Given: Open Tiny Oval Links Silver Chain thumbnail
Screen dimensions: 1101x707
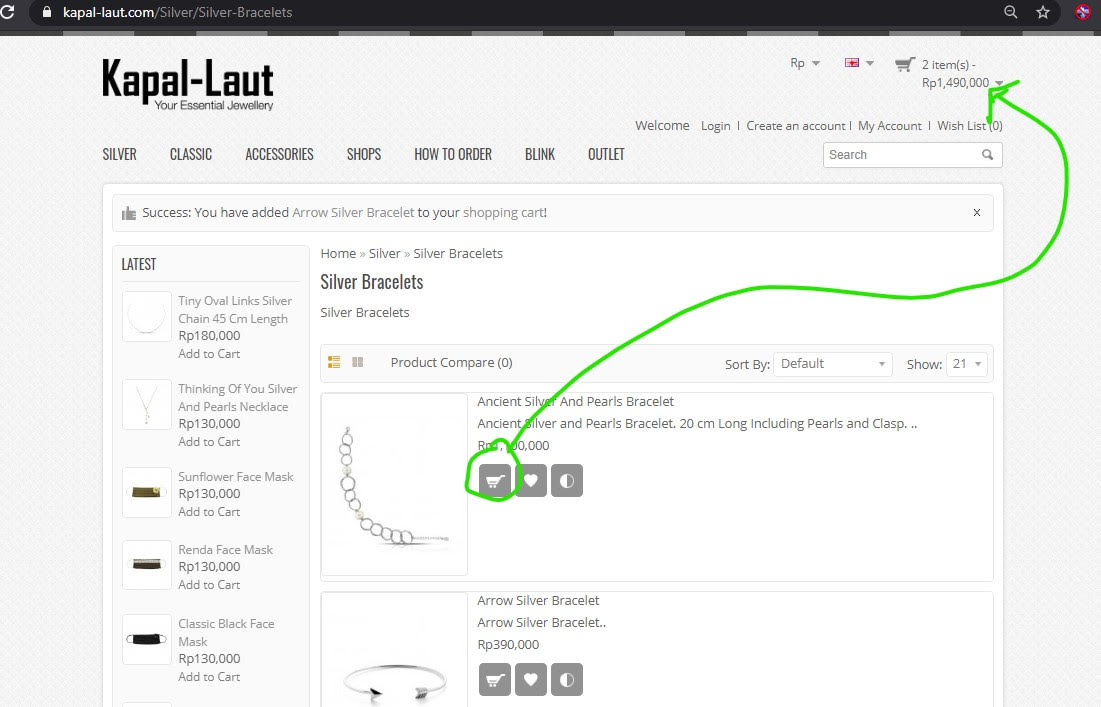Looking at the screenshot, I should point(147,317).
